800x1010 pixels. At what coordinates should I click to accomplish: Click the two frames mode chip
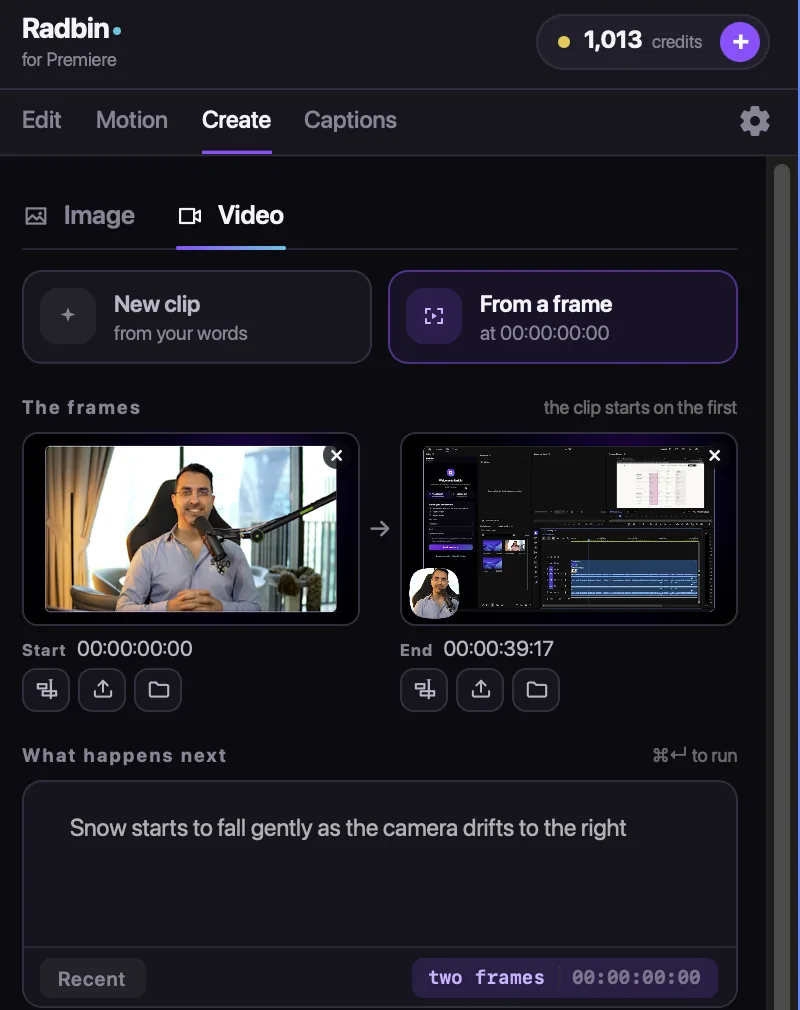pyautogui.click(x=486, y=978)
